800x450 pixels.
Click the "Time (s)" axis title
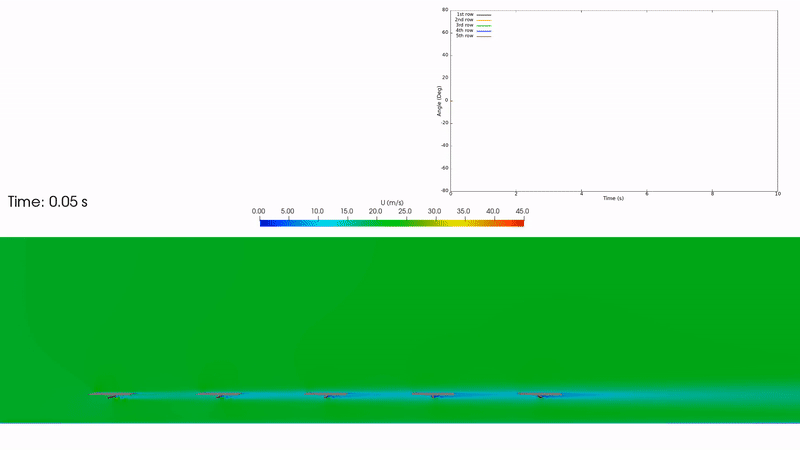pyautogui.click(x=613, y=198)
